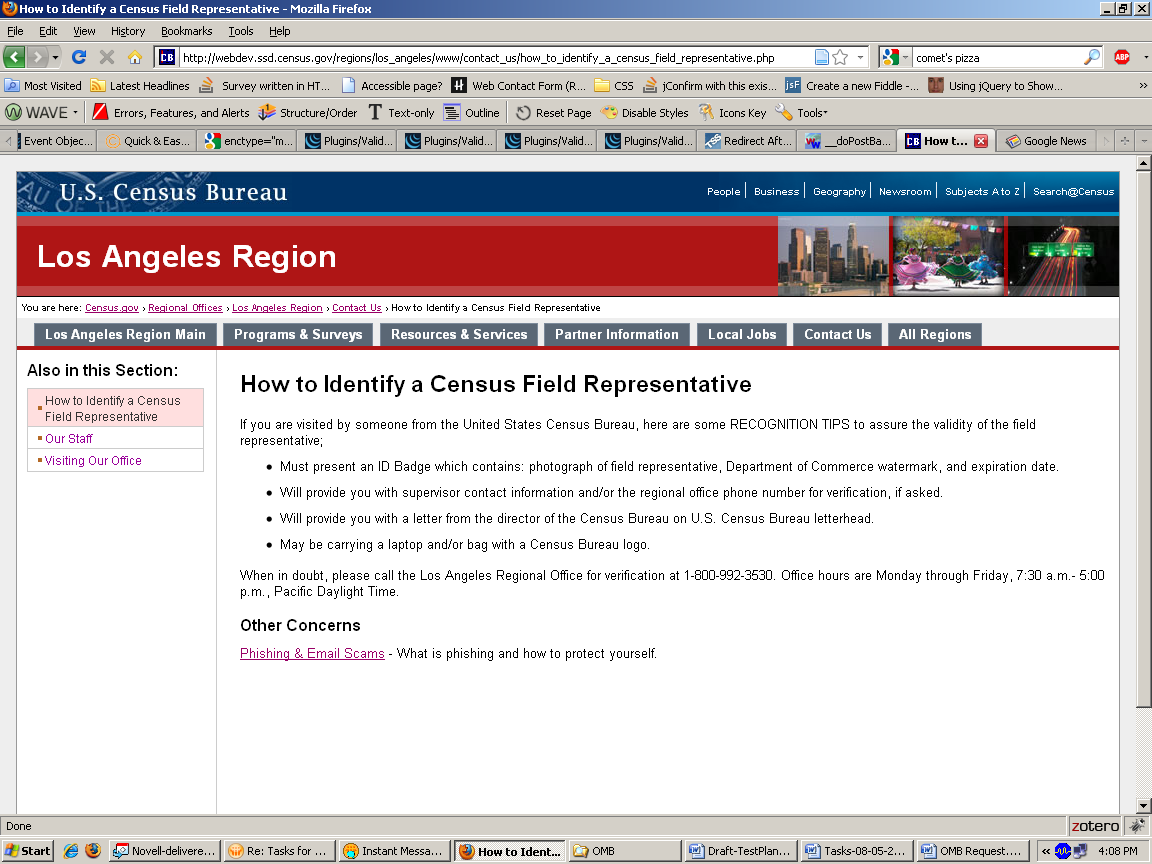Click the Windows Start button
The height and width of the screenshot is (864, 1152).
[27, 851]
